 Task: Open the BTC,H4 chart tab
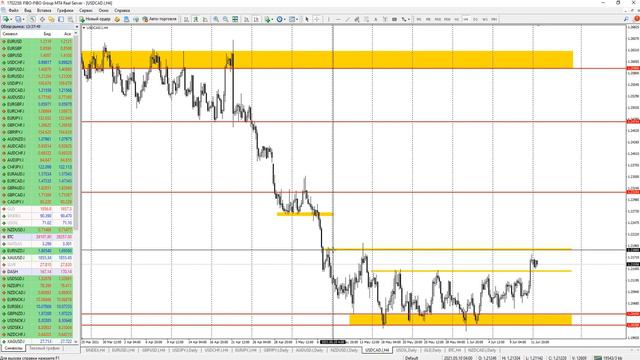(x=454, y=350)
